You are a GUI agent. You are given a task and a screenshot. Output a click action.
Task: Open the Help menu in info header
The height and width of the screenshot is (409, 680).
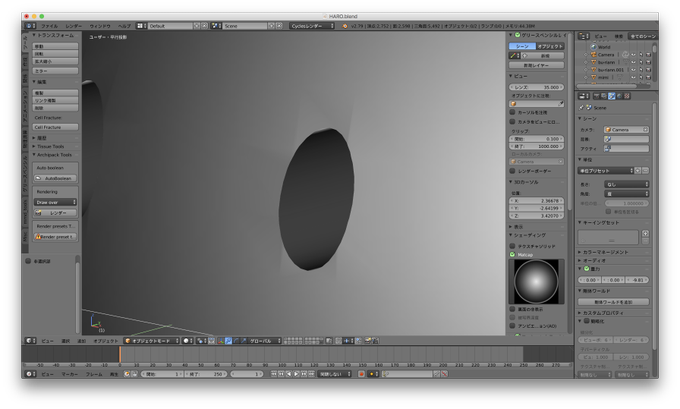124,26
